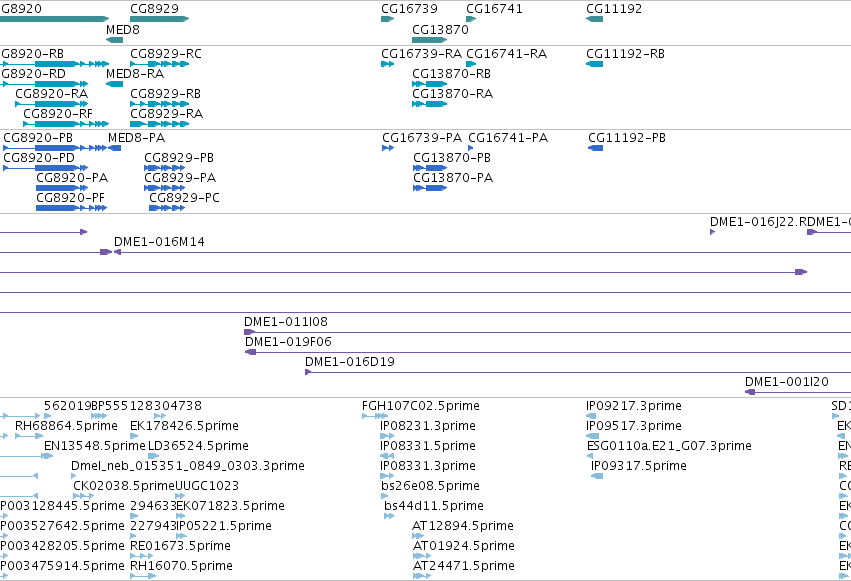851x581 pixels.
Task: Click EST label bs44d11.5prime
Action: tap(434, 506)
